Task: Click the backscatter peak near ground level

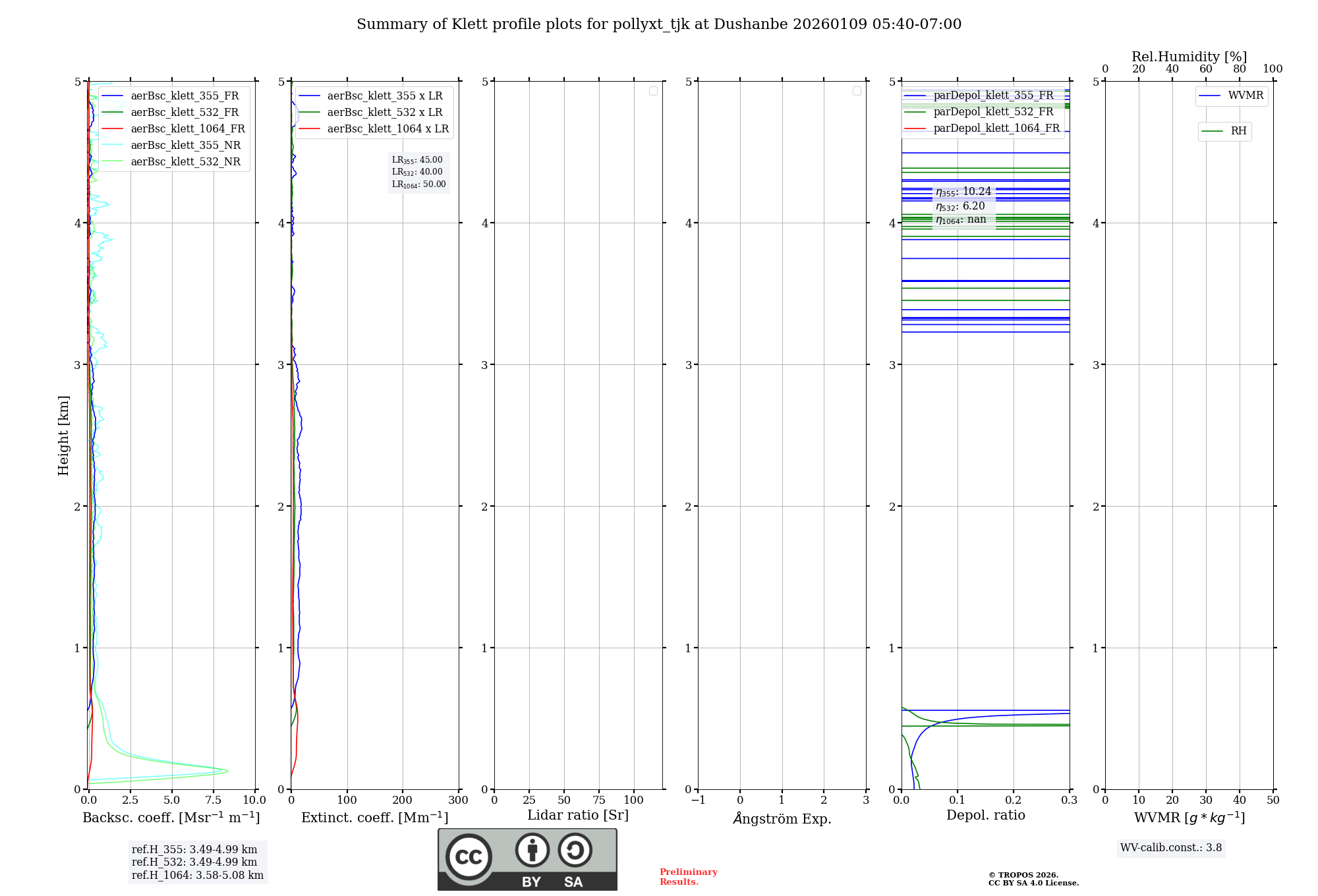Action: [226, 770]
